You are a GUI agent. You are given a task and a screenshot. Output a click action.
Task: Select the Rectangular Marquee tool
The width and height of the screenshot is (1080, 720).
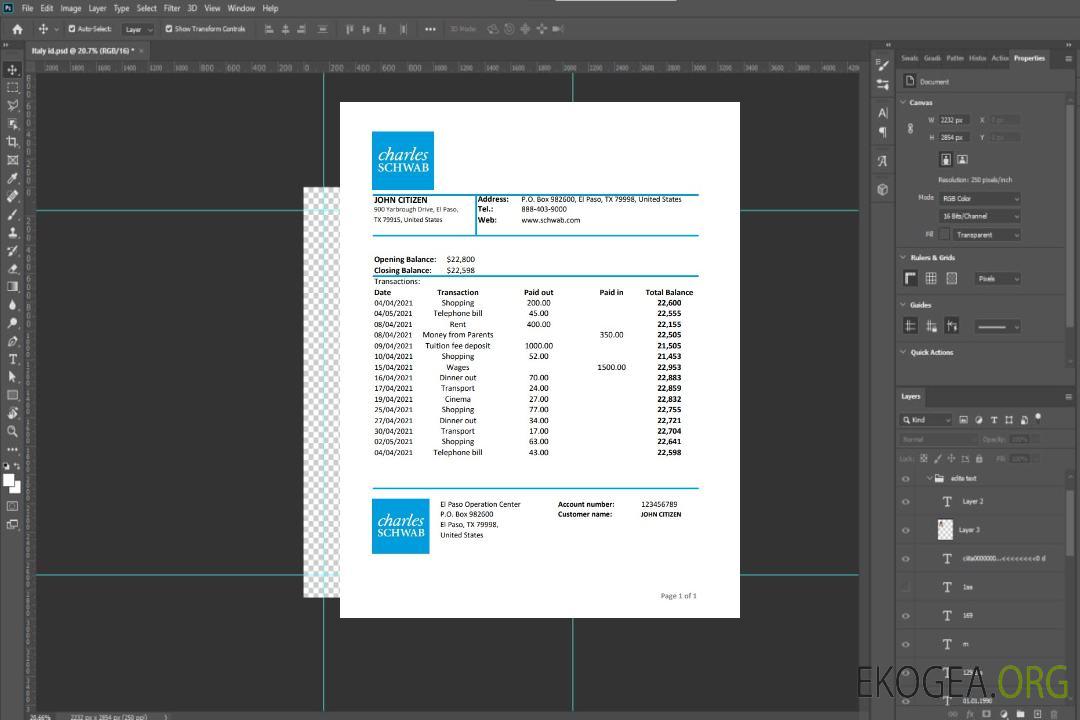12,88
